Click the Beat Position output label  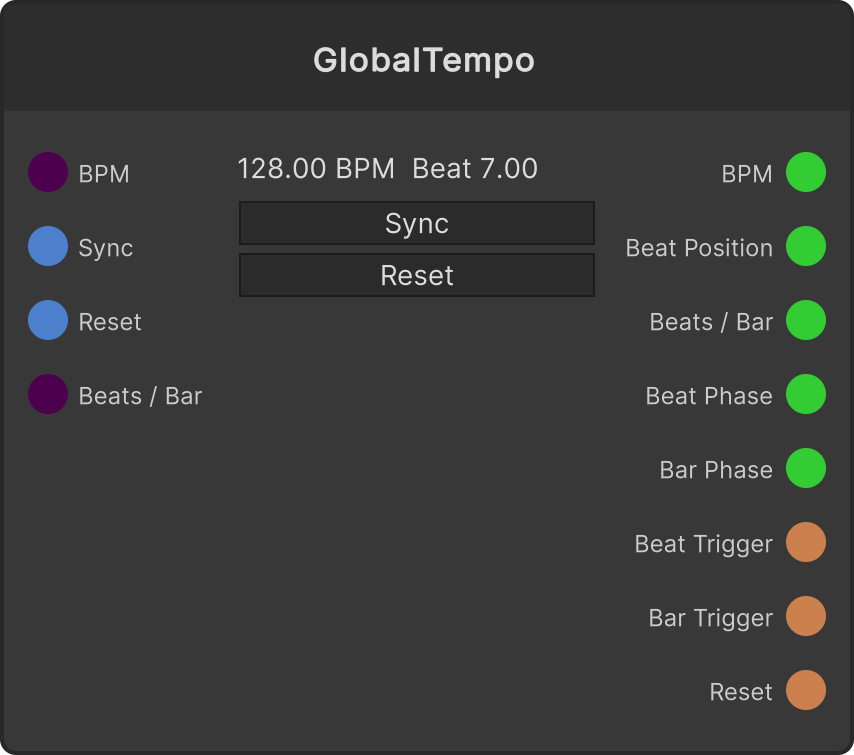coord(699,248)
